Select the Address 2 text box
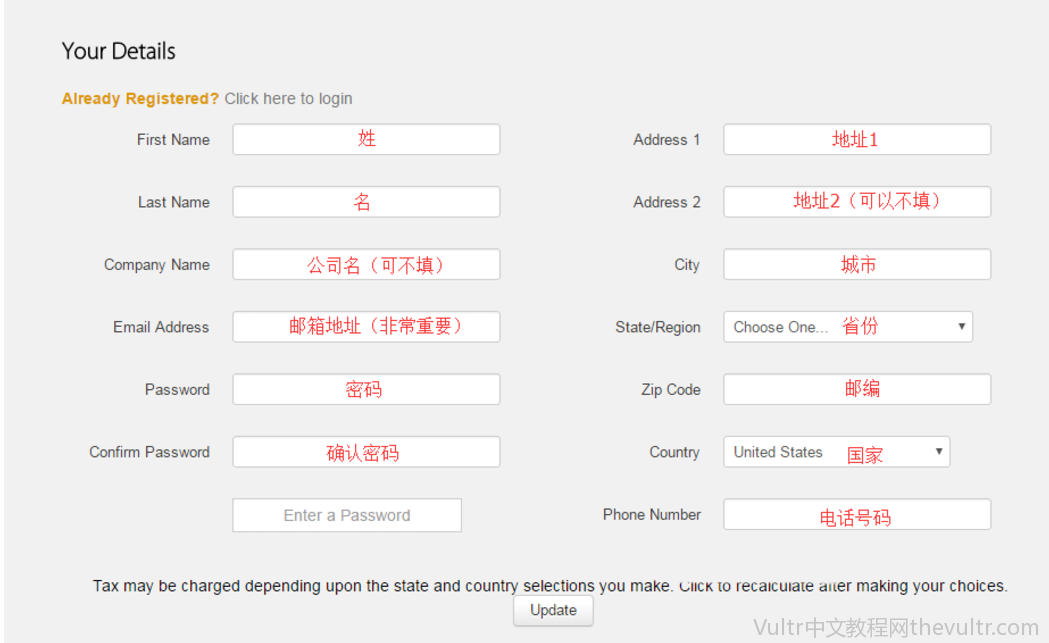The image size is (1049, 643). 857,202
